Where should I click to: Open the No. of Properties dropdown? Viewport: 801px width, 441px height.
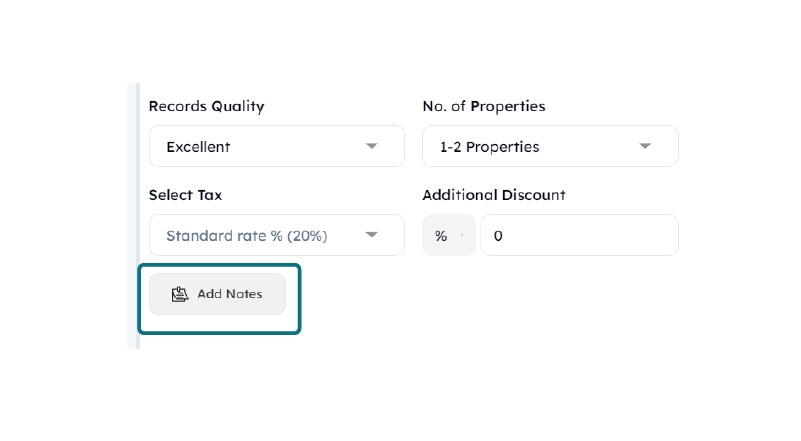click(550, 146)
